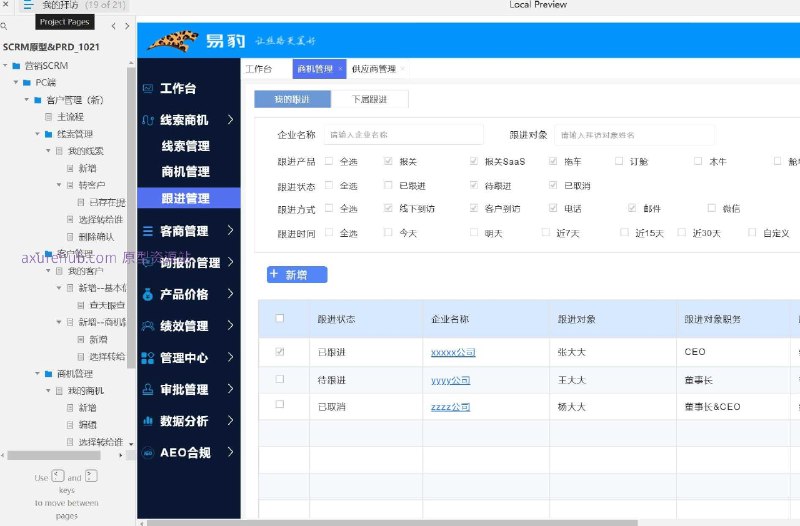Expand the 产品价格 menu chevron
This screenshot has height=526, width=800.
click(x=231, y=293)
